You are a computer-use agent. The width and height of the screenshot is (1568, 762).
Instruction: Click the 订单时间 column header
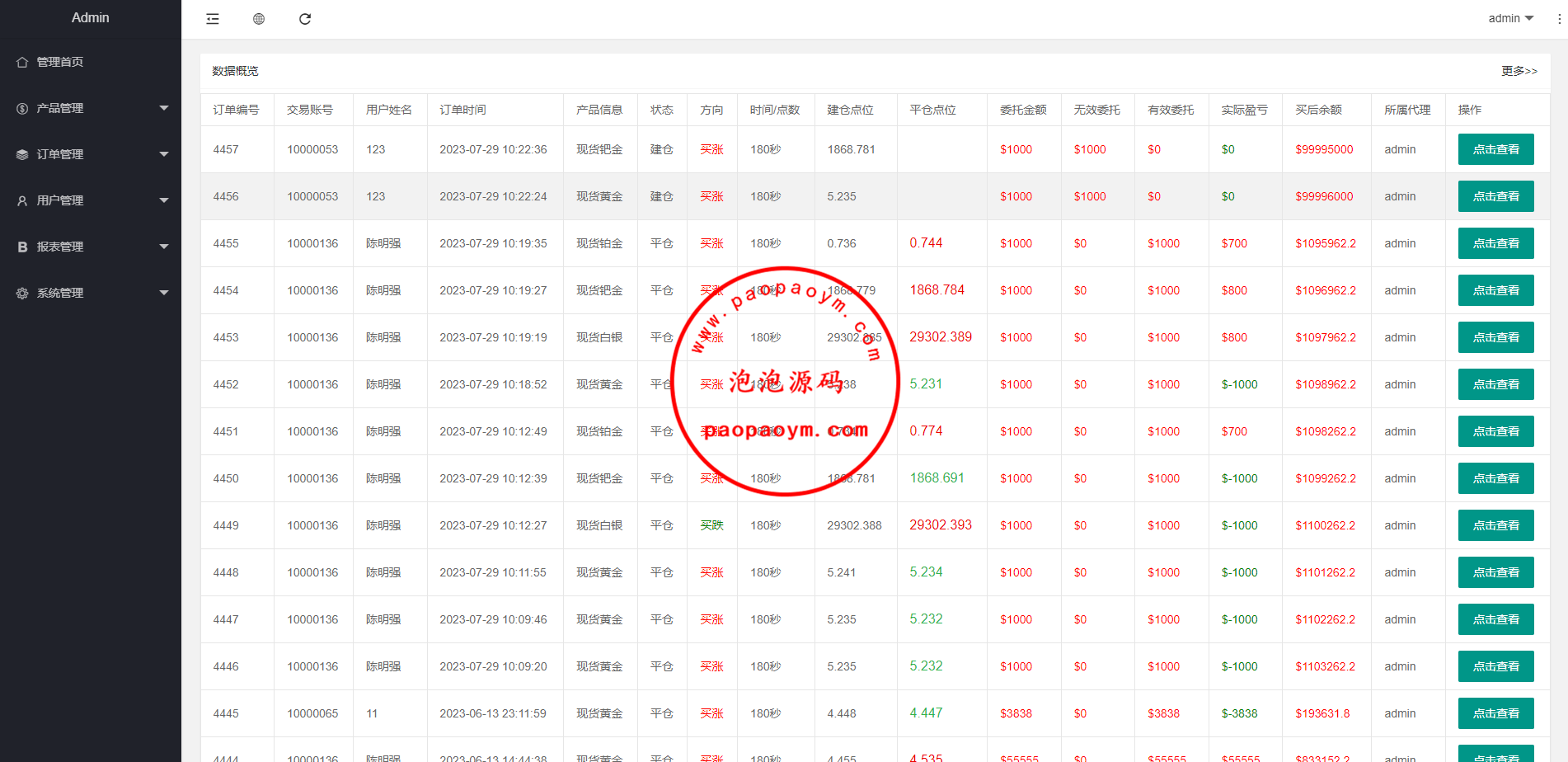point(462,110)
